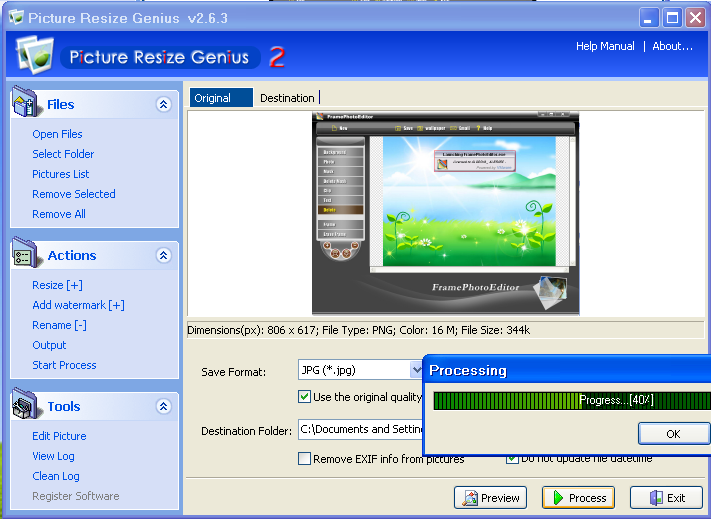The width and height of the screenshot is (711, 519).
Task: Expand the Resize [+] action
Action: [58, 285]
